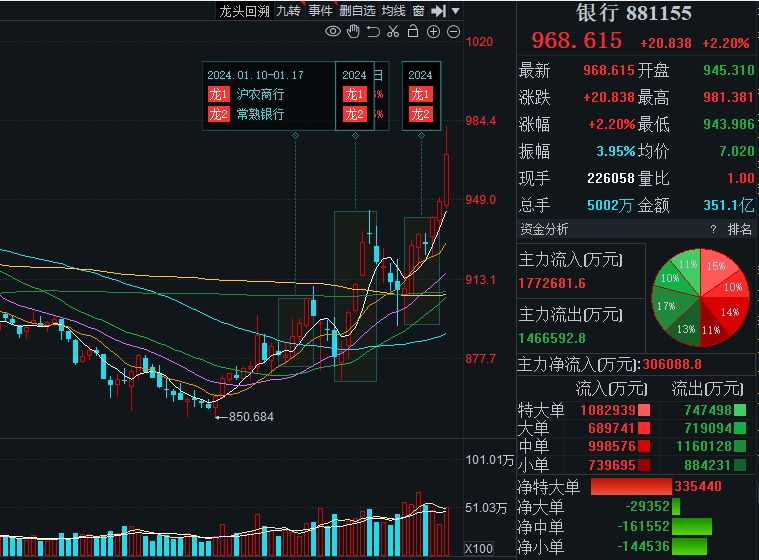The image size is (759, 560).
Task: Click the 银行 881155 title
Action: (634, 13)
